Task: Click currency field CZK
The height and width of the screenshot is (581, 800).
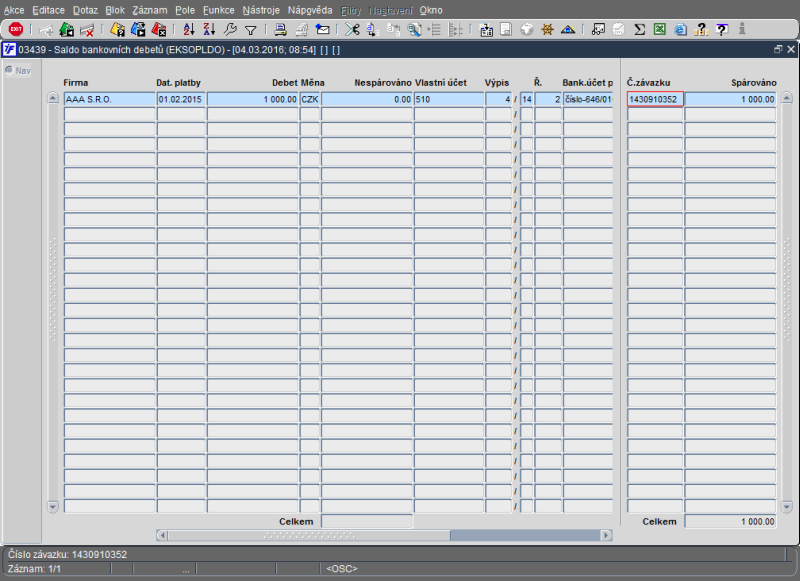Action: 310,99
